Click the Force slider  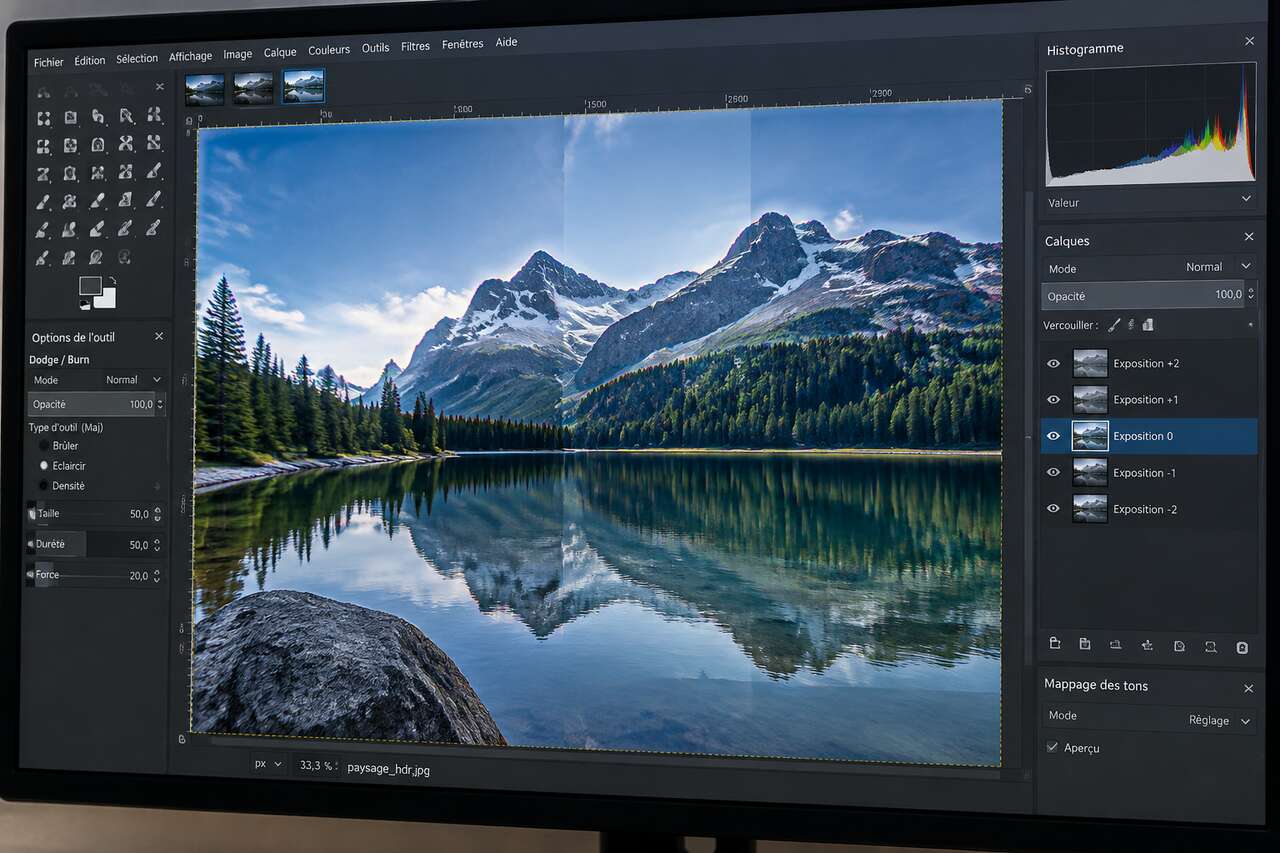(x=95, y=576)
